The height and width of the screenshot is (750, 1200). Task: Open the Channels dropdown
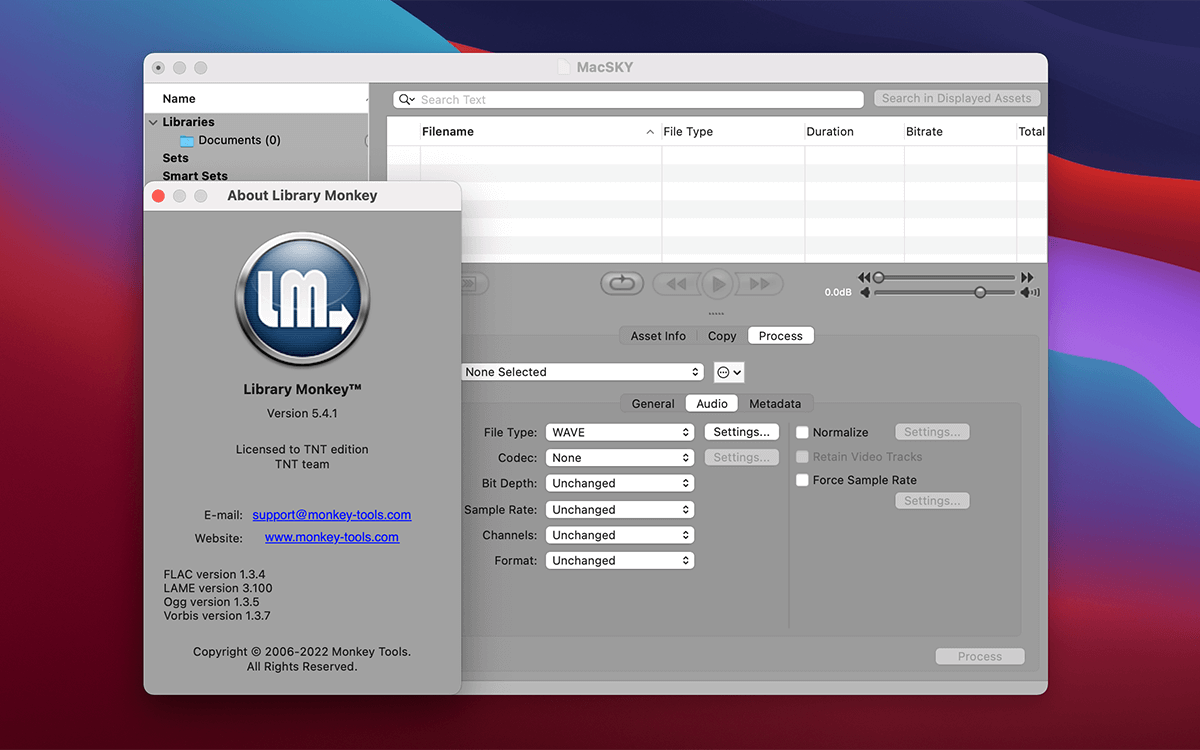click(620, 535)
